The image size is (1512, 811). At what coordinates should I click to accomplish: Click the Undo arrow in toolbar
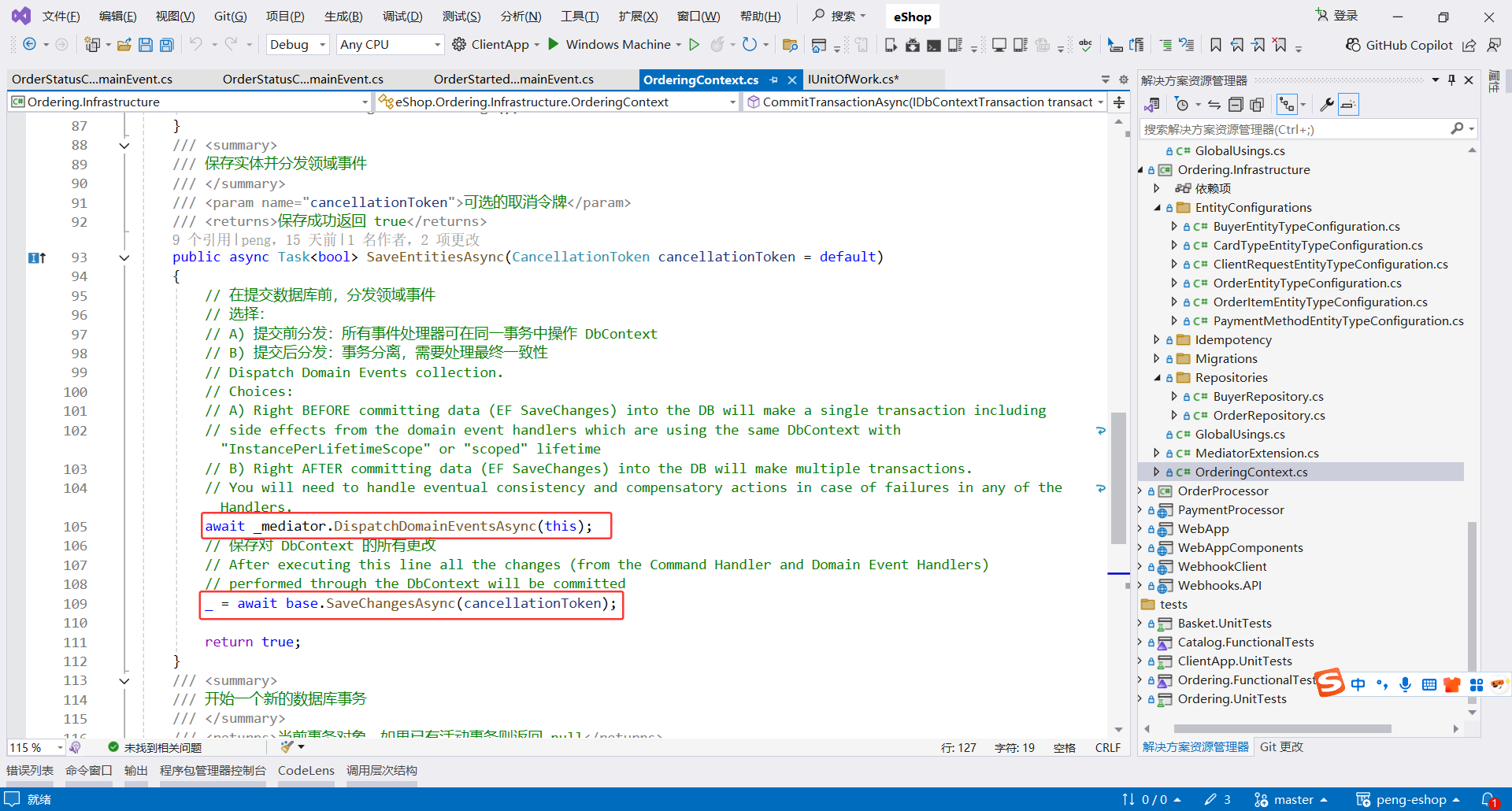[x=196, y=45]
